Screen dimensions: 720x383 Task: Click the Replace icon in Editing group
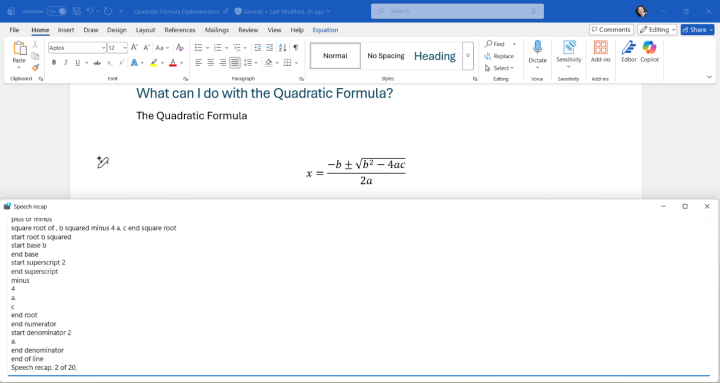click(488, 56)
